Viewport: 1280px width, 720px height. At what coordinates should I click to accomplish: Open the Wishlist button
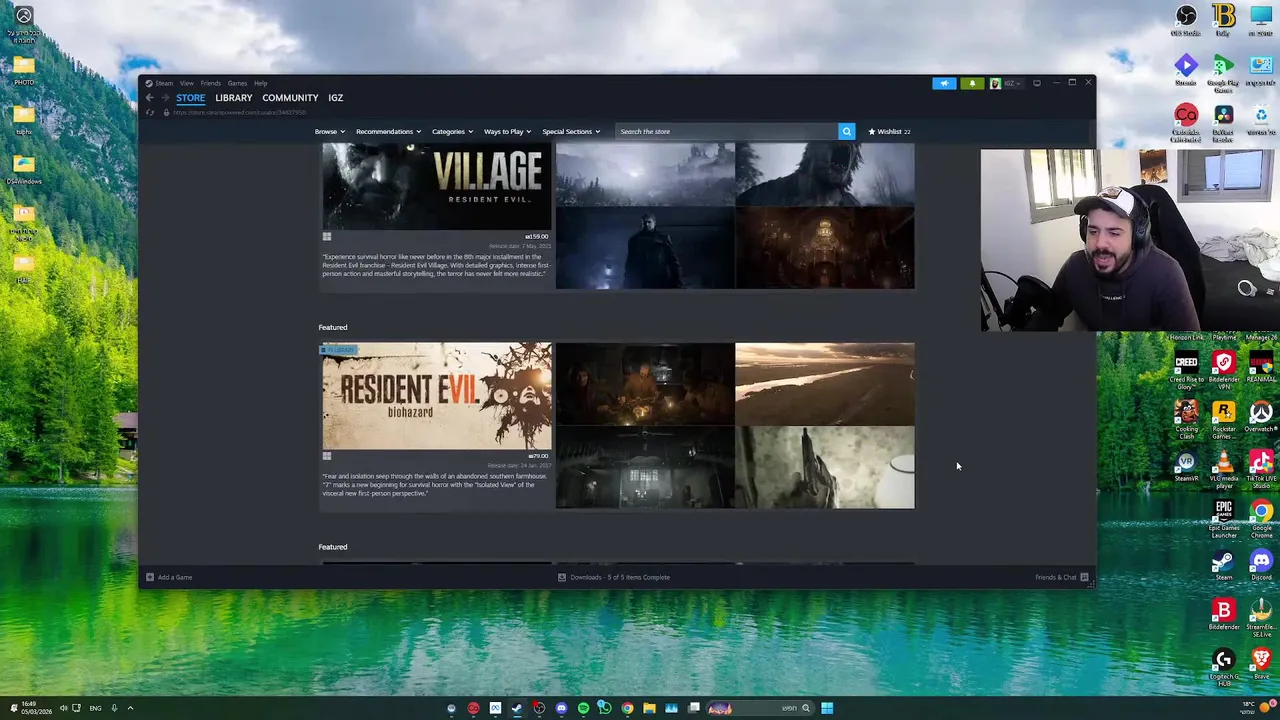tap(889, 132)
